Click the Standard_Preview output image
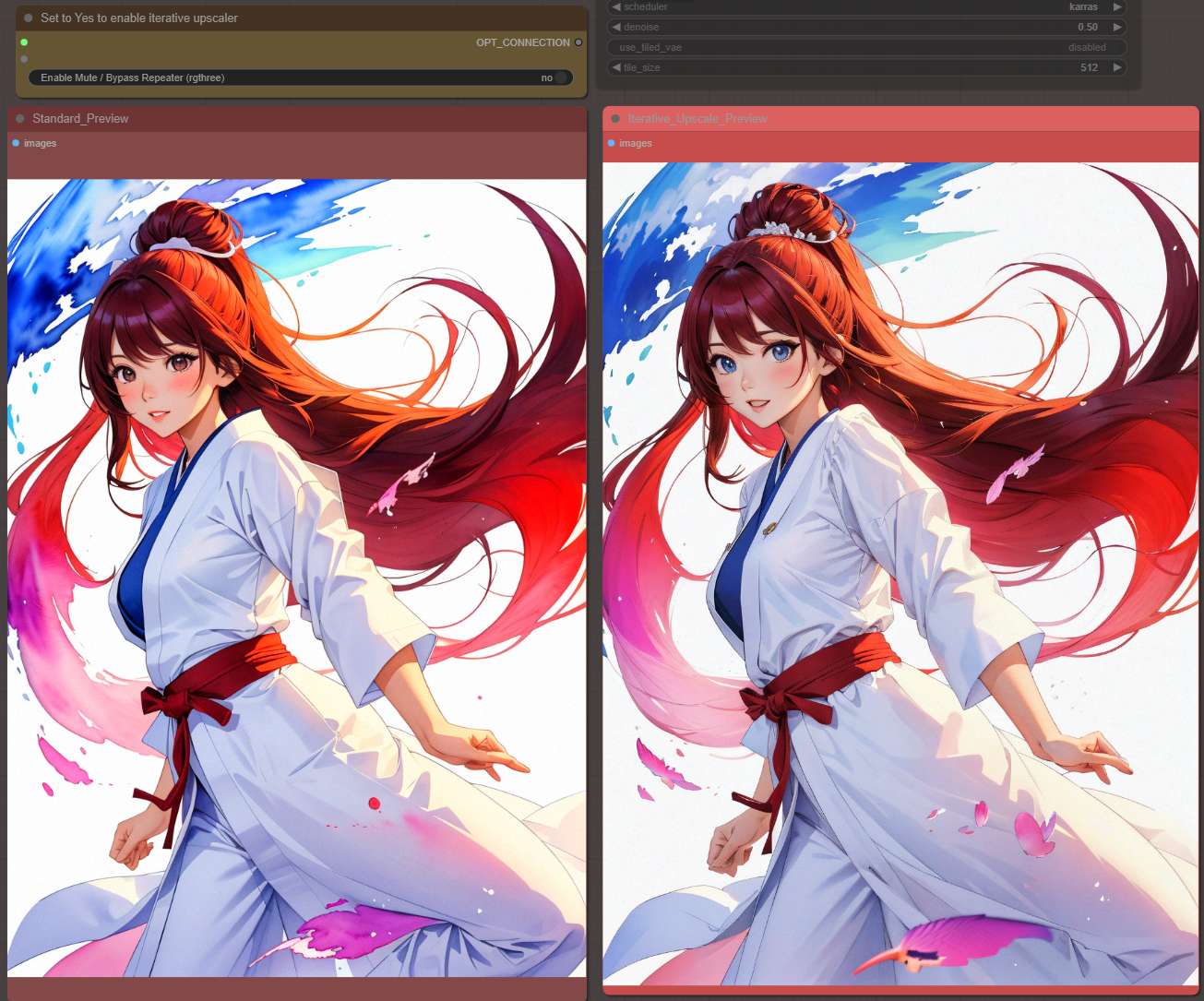Viewport: 1204px width, 1001px height. coord(297,578)
